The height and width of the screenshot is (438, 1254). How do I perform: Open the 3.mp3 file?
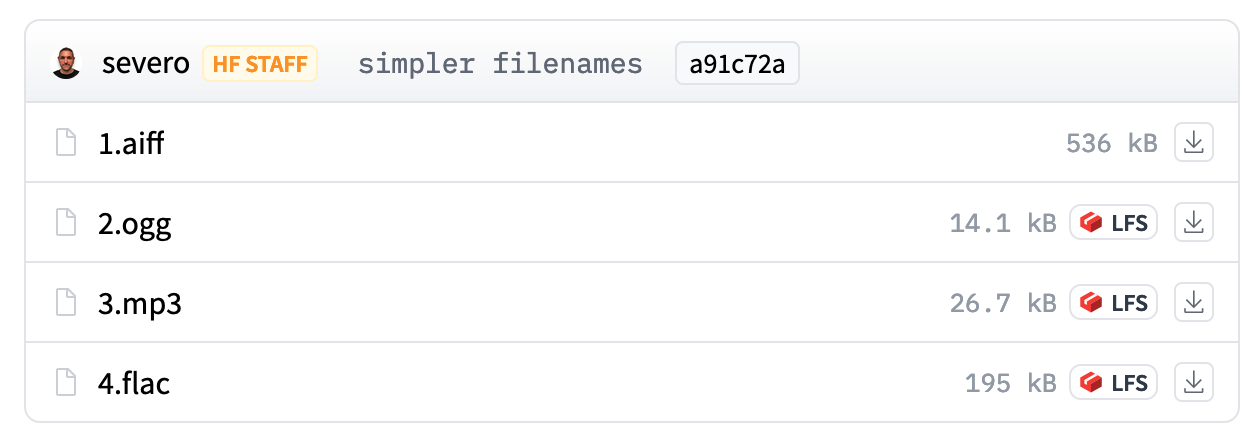[x=140, y=303]
